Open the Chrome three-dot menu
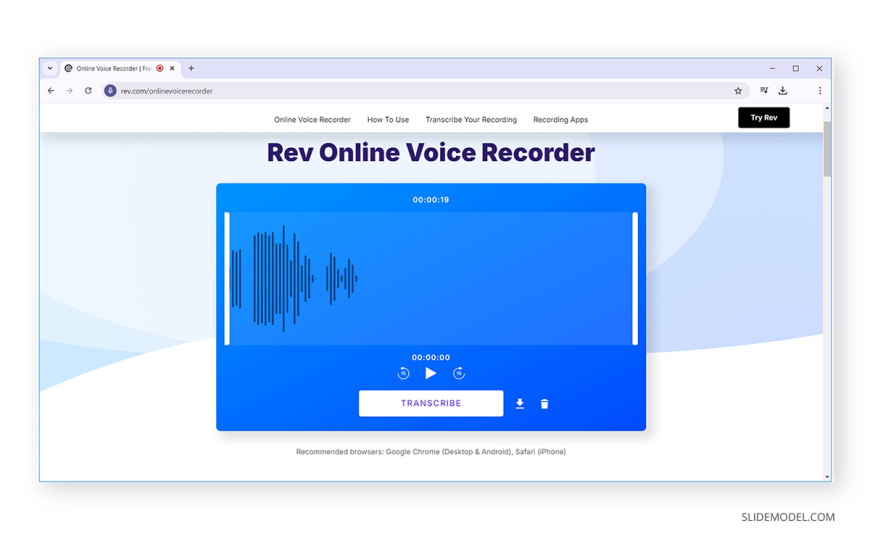 [x=820, y=90]
